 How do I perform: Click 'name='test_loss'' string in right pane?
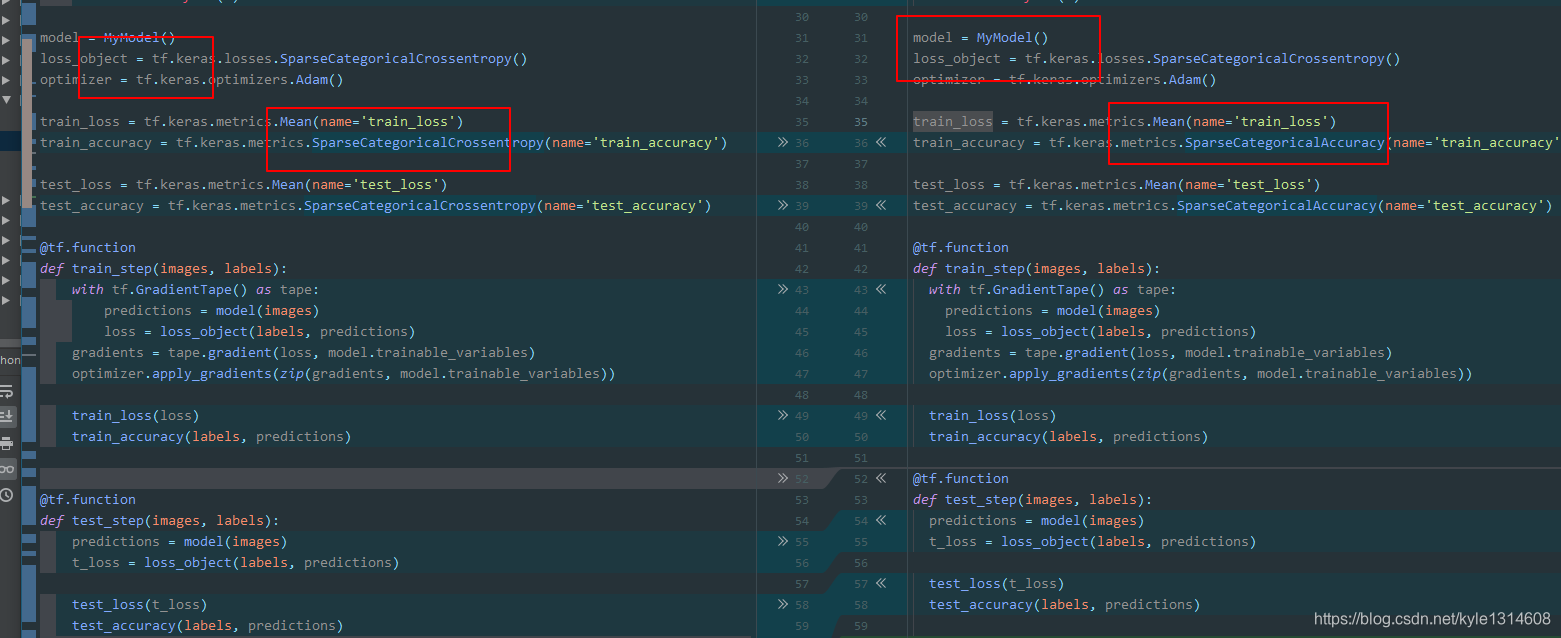point(1249,185)
